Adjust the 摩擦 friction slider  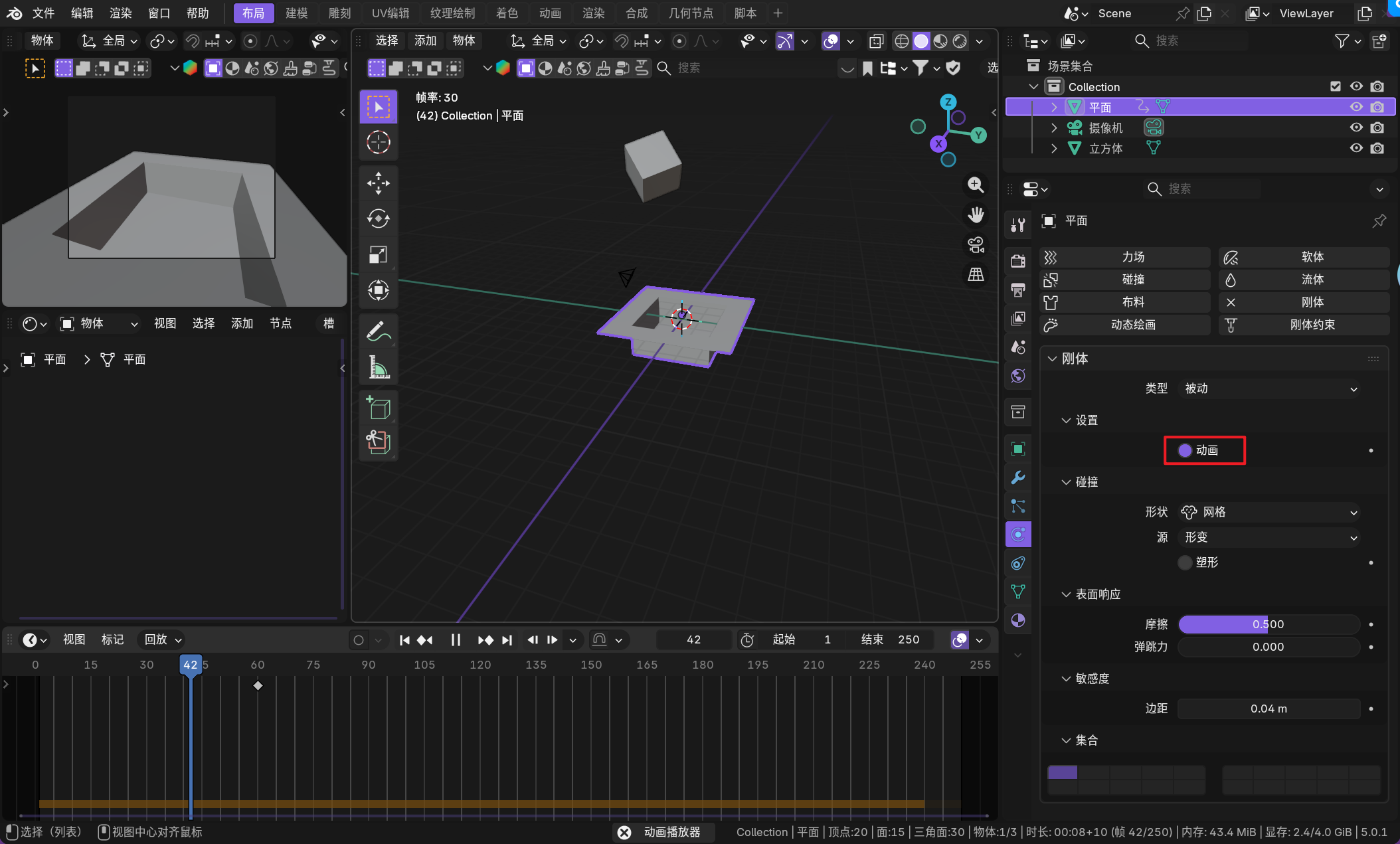(1268, 624)
